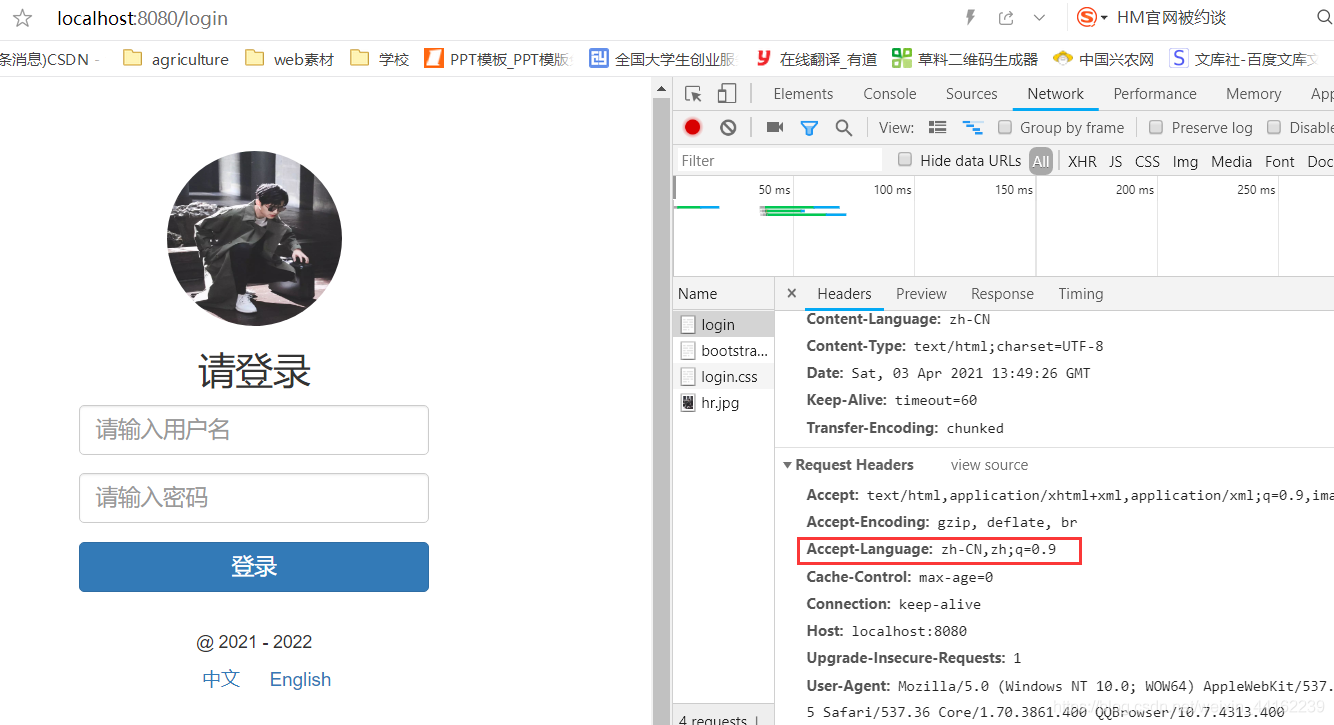Select the login request row
Screen dimensions: 1334x725
724,324
